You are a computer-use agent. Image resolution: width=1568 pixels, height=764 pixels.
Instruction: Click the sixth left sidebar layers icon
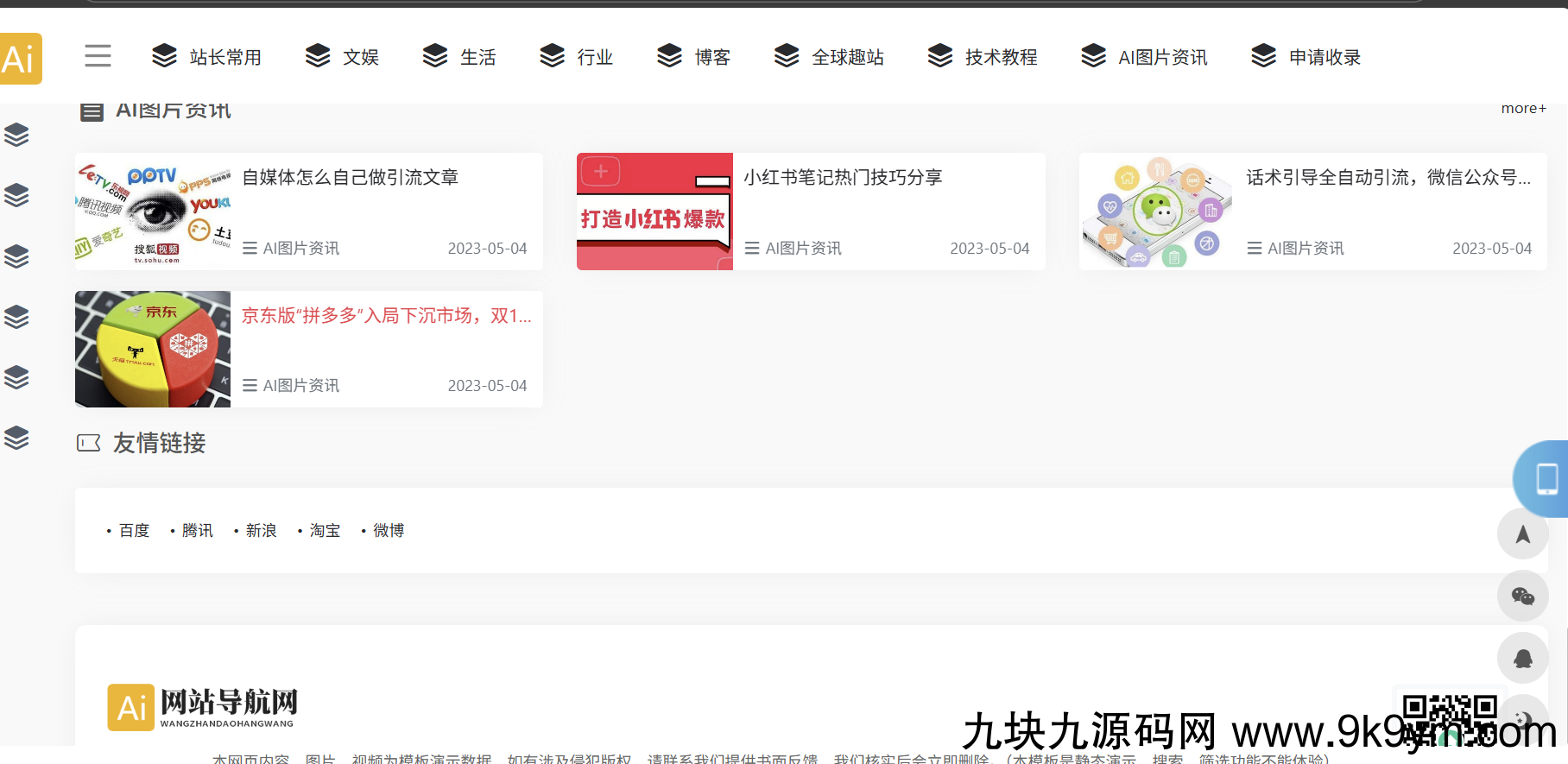click(x=16, y=438)
